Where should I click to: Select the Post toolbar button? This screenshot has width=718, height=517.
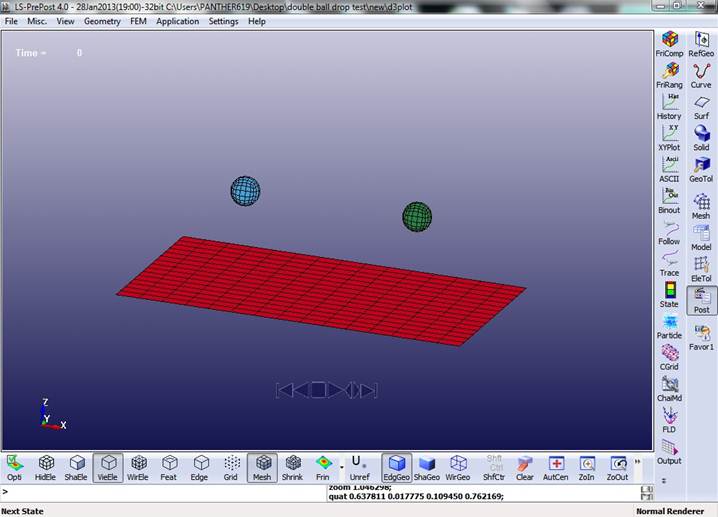click(x=701, y=300)
